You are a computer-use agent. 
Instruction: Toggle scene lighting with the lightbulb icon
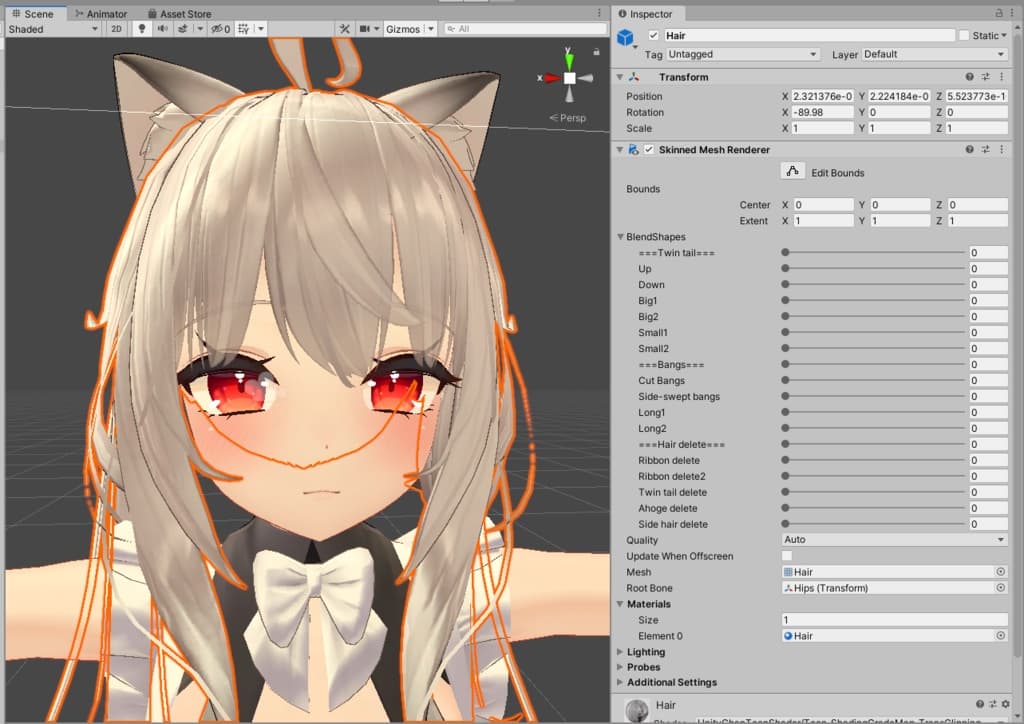[x=142, y=29]
